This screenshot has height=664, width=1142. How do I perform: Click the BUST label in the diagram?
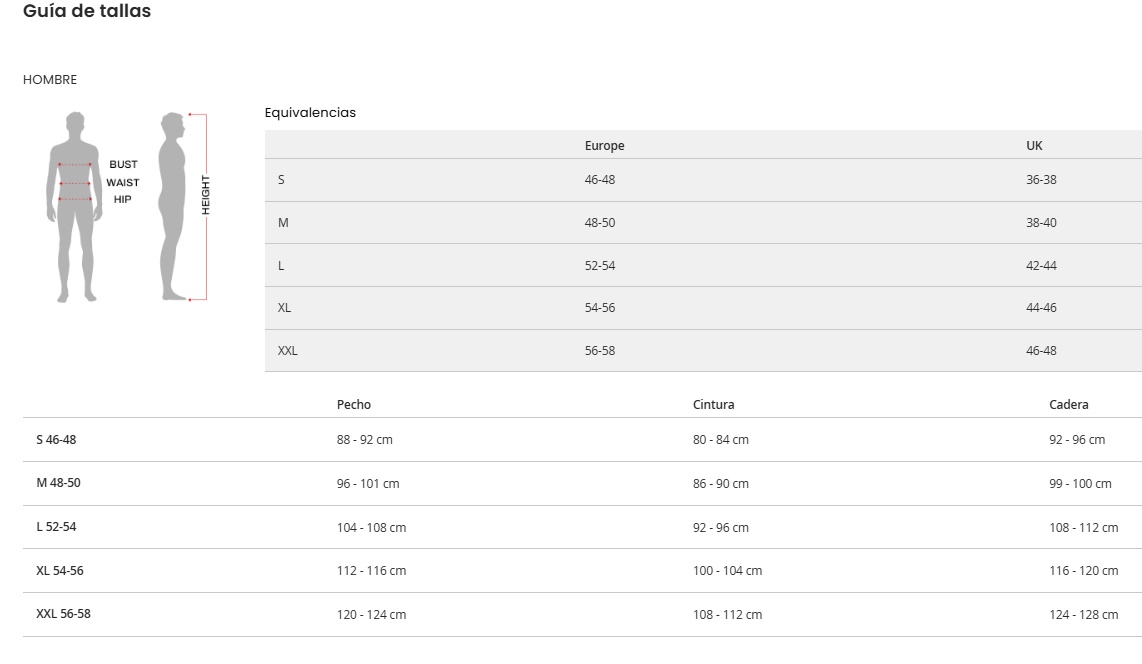click(124, 165)
